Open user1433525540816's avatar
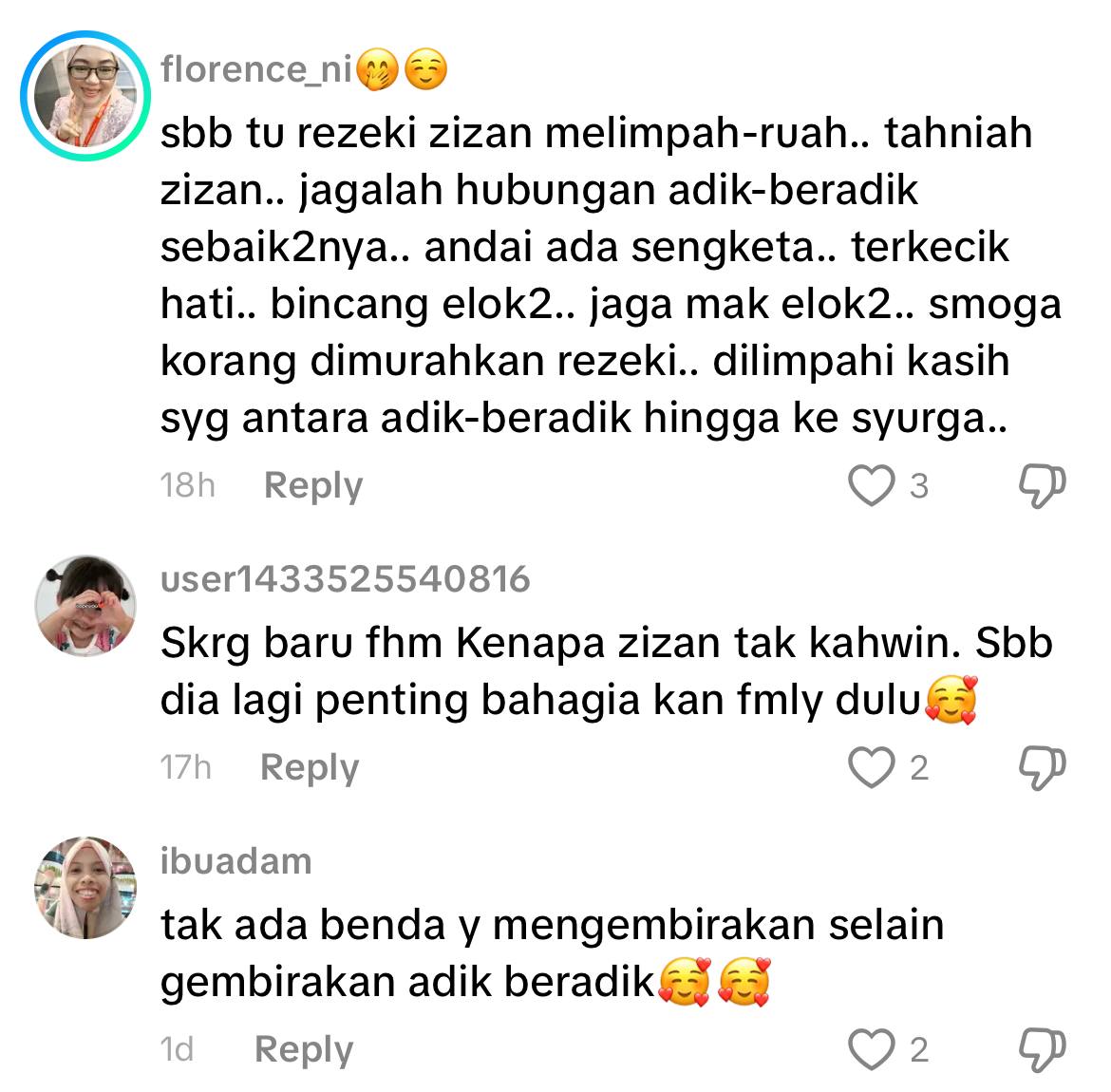Image resolution: width=1111 pixels, height=1092 pixels. 85,606
